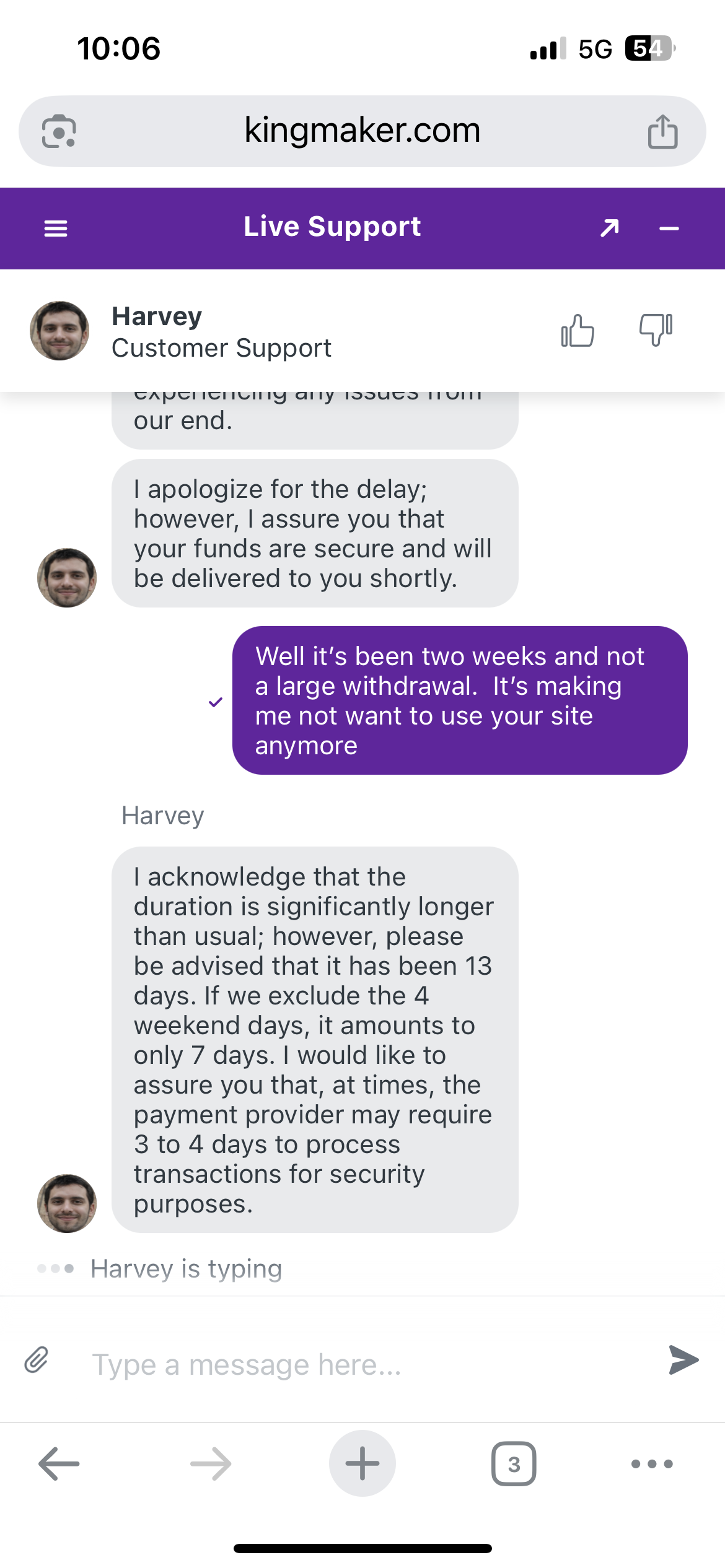This screenshot has height=1568, width=725.
Task: Open a new tab with plus button
Action: pos(362,1464)
